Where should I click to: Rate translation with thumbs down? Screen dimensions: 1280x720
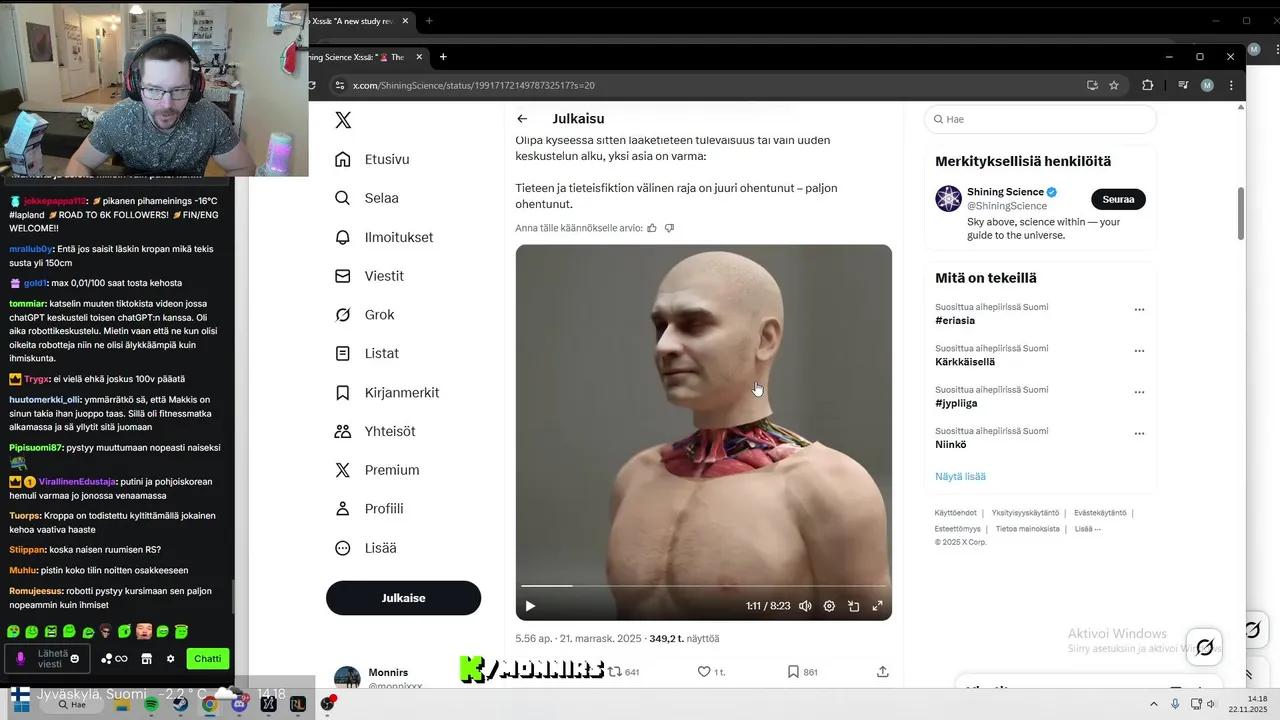click(669, 228)
